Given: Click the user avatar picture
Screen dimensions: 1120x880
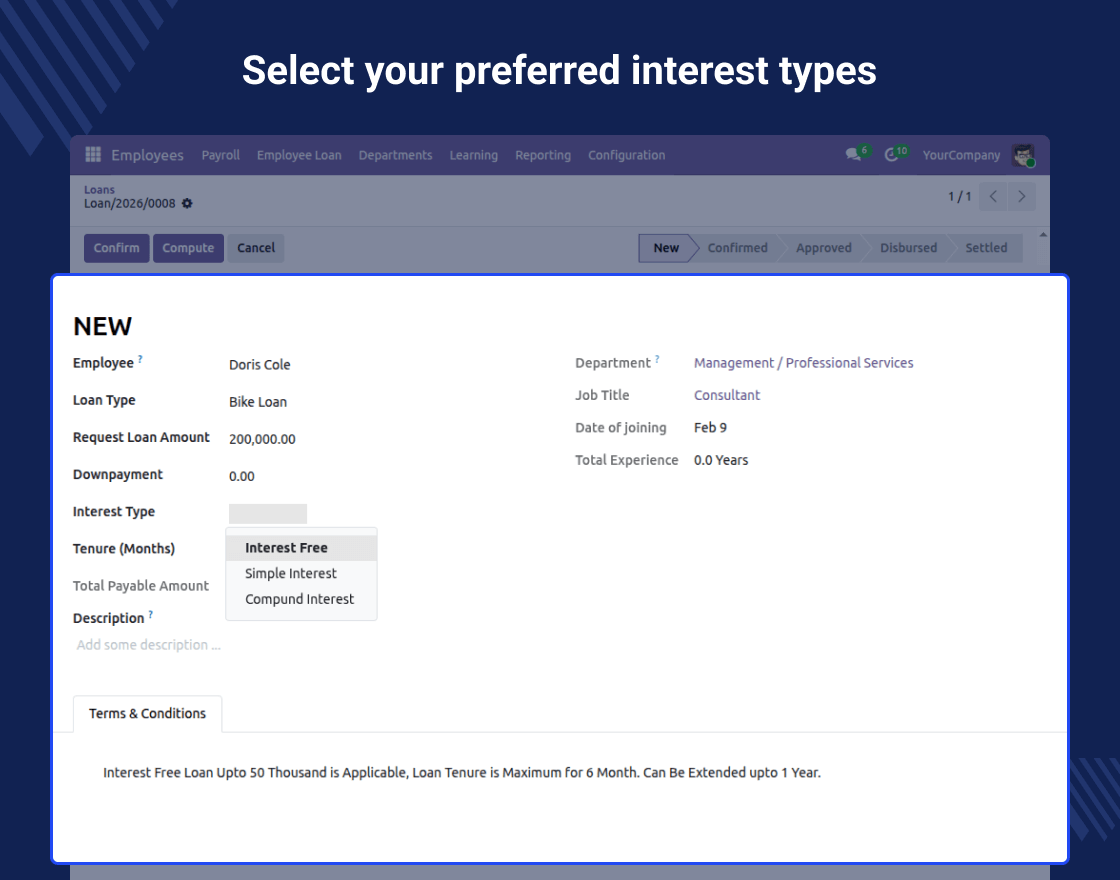Looking at the screenshot, I should 1023,155.
